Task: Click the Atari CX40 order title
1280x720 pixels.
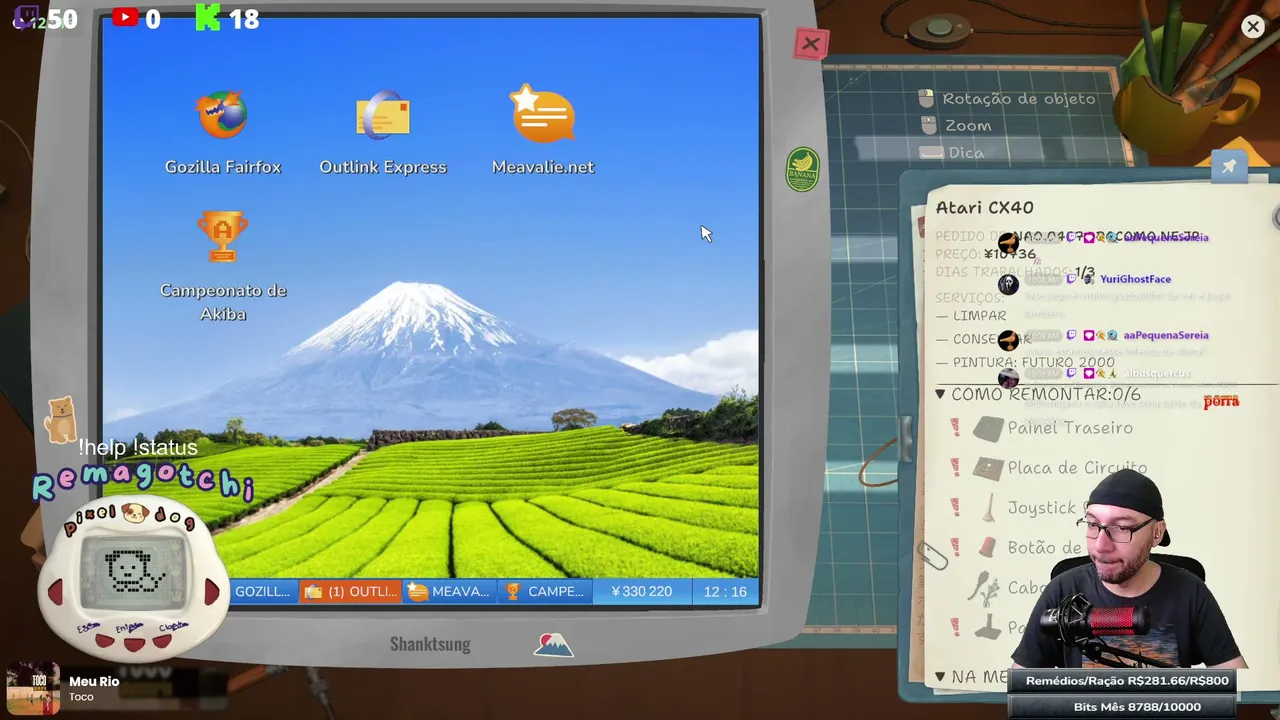Action: [x=985, y=207]
